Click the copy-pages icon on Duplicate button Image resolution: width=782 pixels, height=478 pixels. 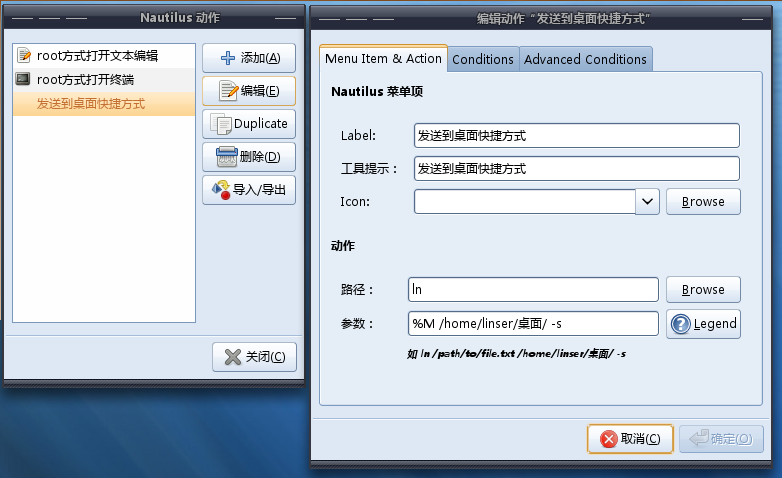coord(221,124)
